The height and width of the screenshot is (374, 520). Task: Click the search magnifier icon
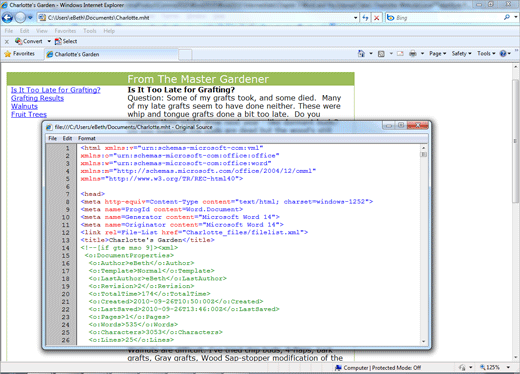pyautogui.click(x=507, y=17)
